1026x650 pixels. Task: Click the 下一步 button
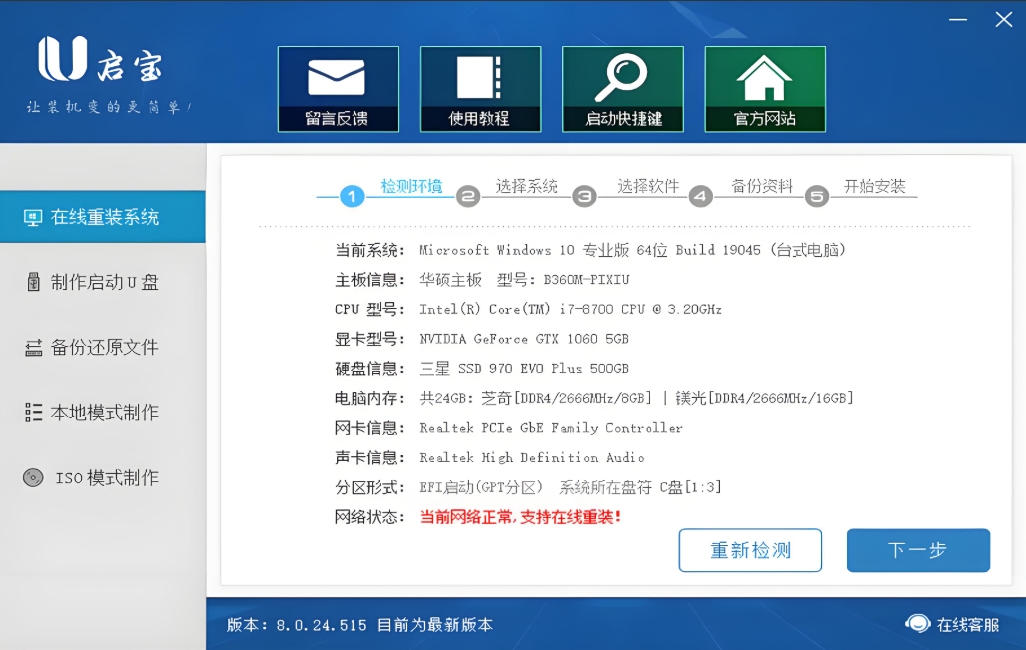click(918, 551)
